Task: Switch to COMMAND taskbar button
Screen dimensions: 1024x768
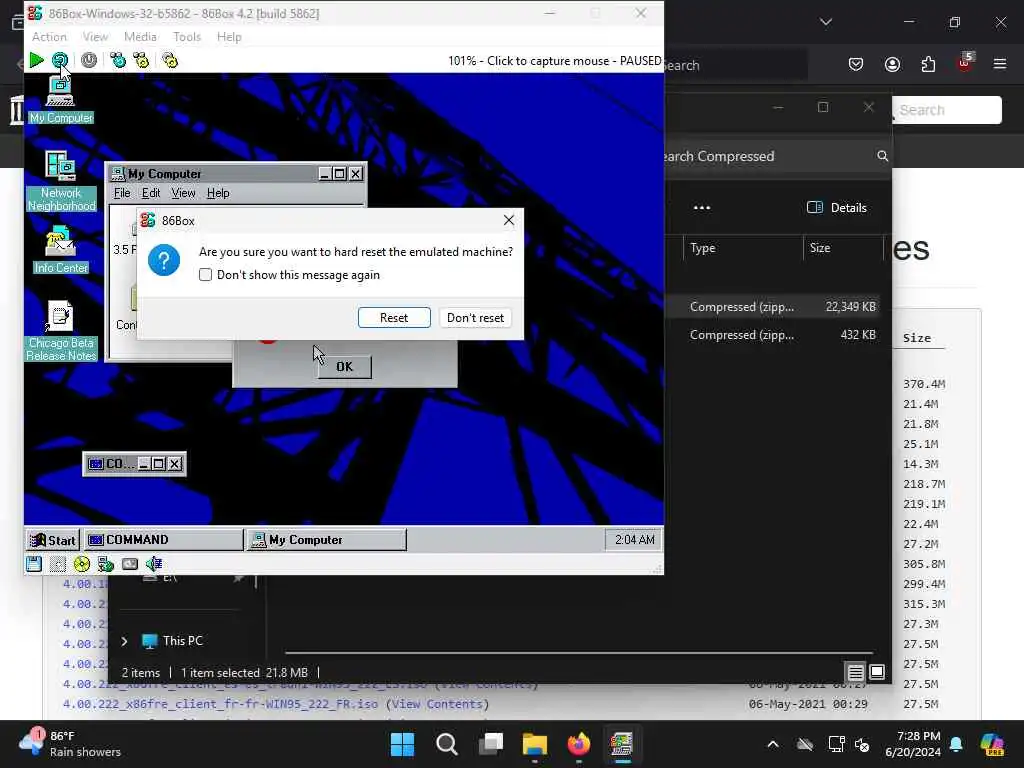Action: pyautogui.click(x=163, y=540)
